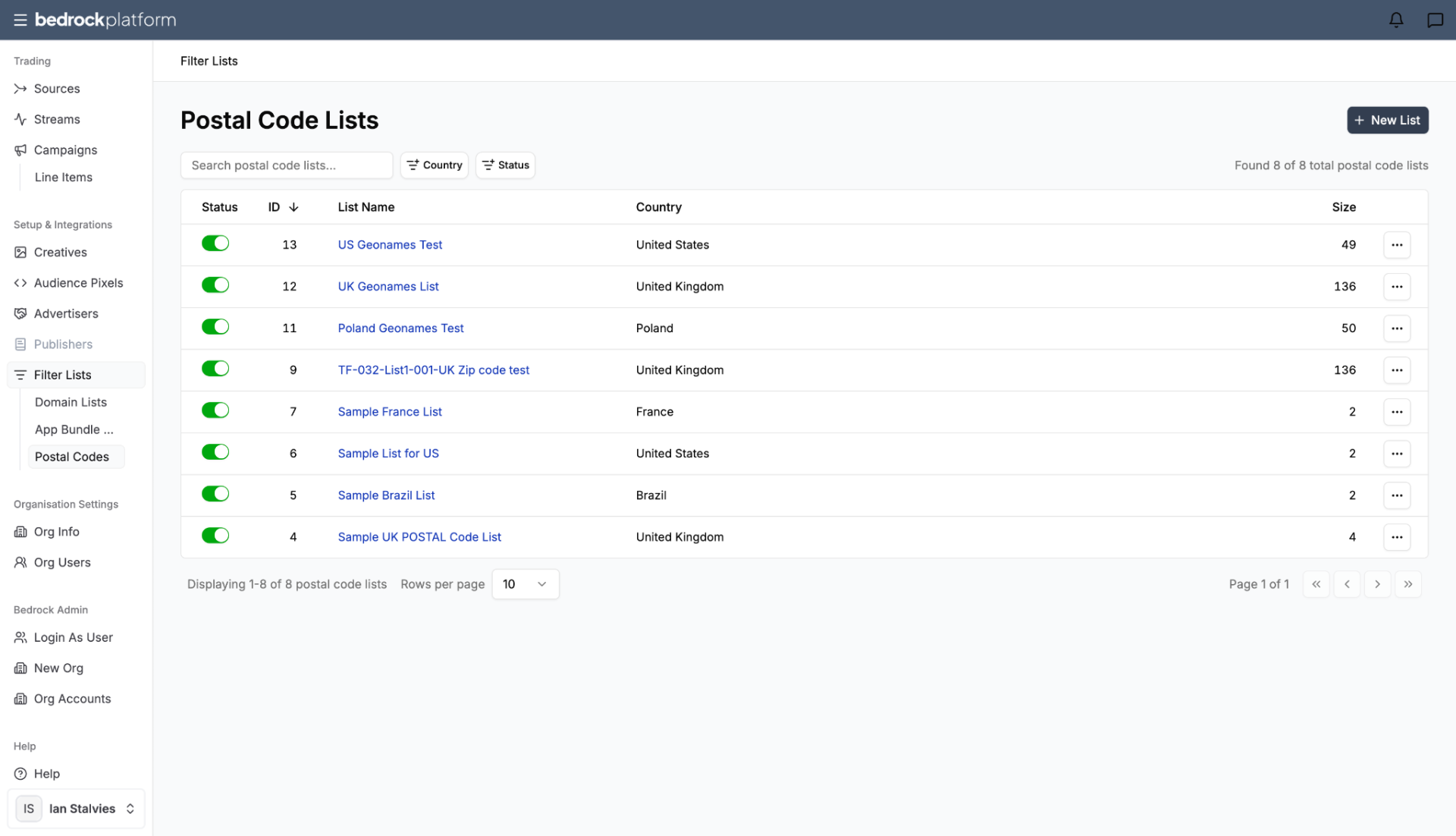The image size is (1456, 836).
Task: Click the Login As User icon
Action: [x=20, y=637]
